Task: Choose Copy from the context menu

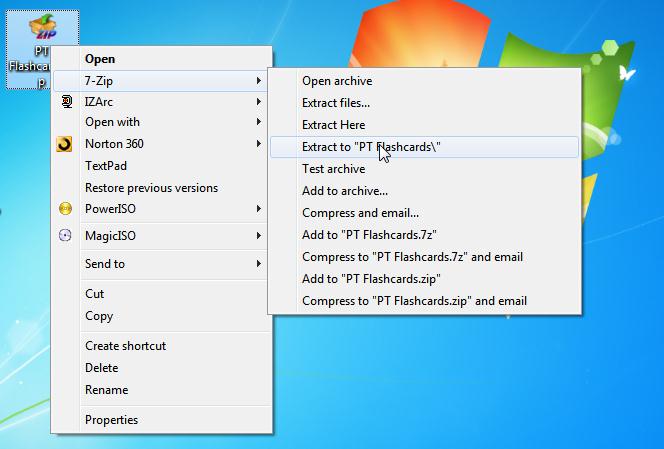Action: (x=161, y=316)
